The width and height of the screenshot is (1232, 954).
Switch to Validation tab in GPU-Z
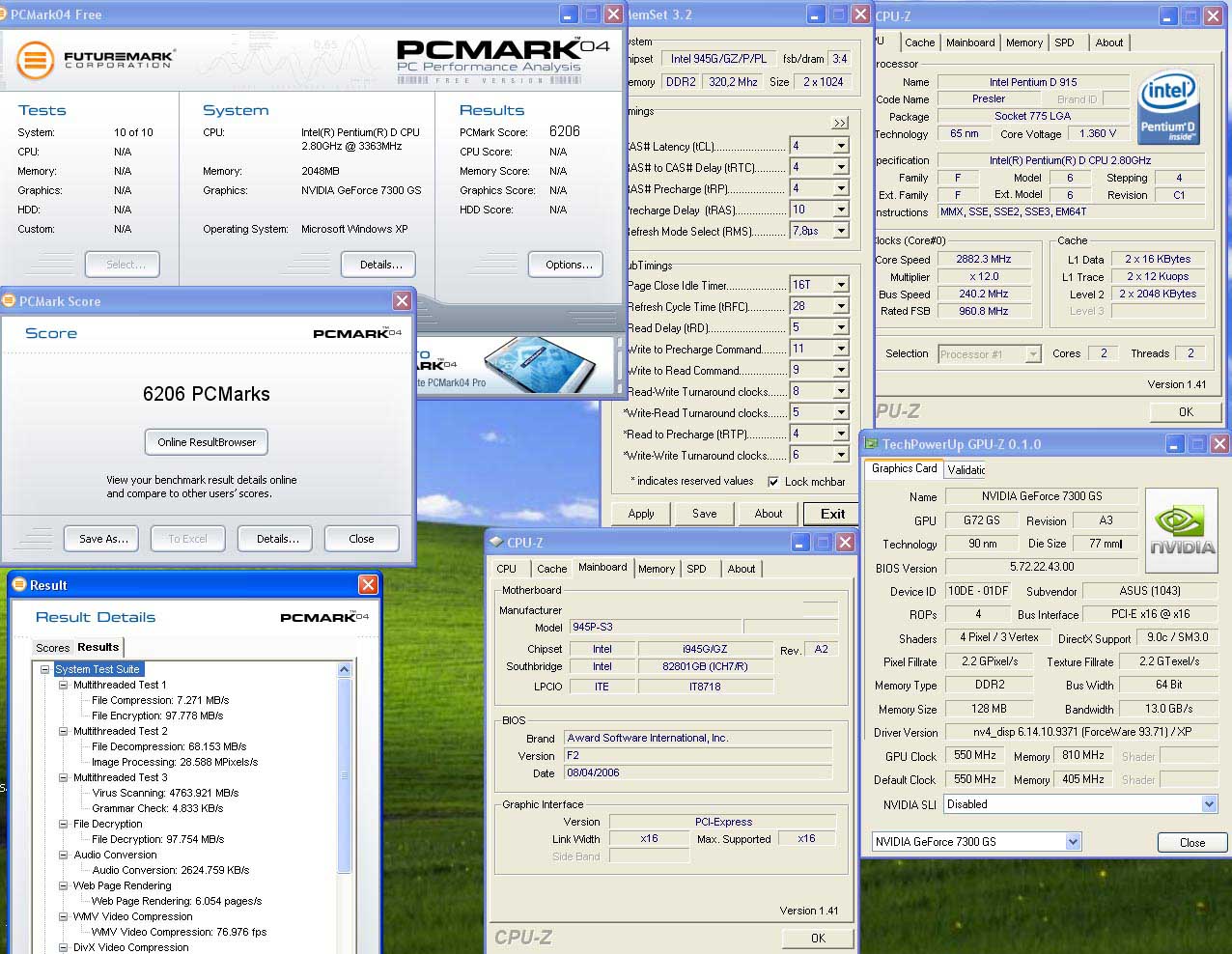click(x=966, y=470)
